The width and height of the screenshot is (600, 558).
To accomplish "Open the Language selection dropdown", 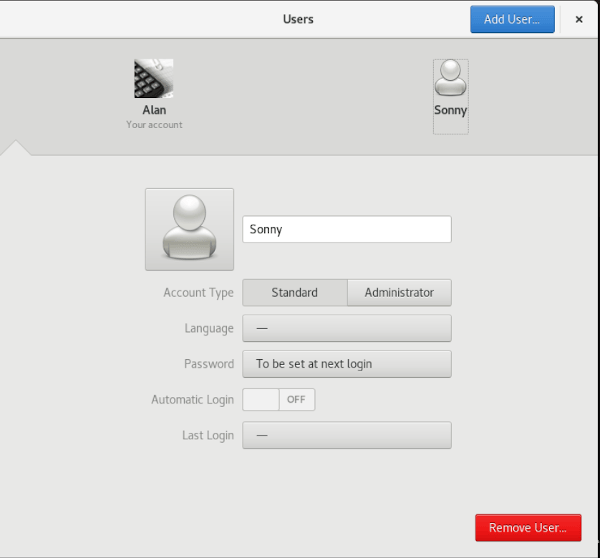I will click(x=347, y=328).
